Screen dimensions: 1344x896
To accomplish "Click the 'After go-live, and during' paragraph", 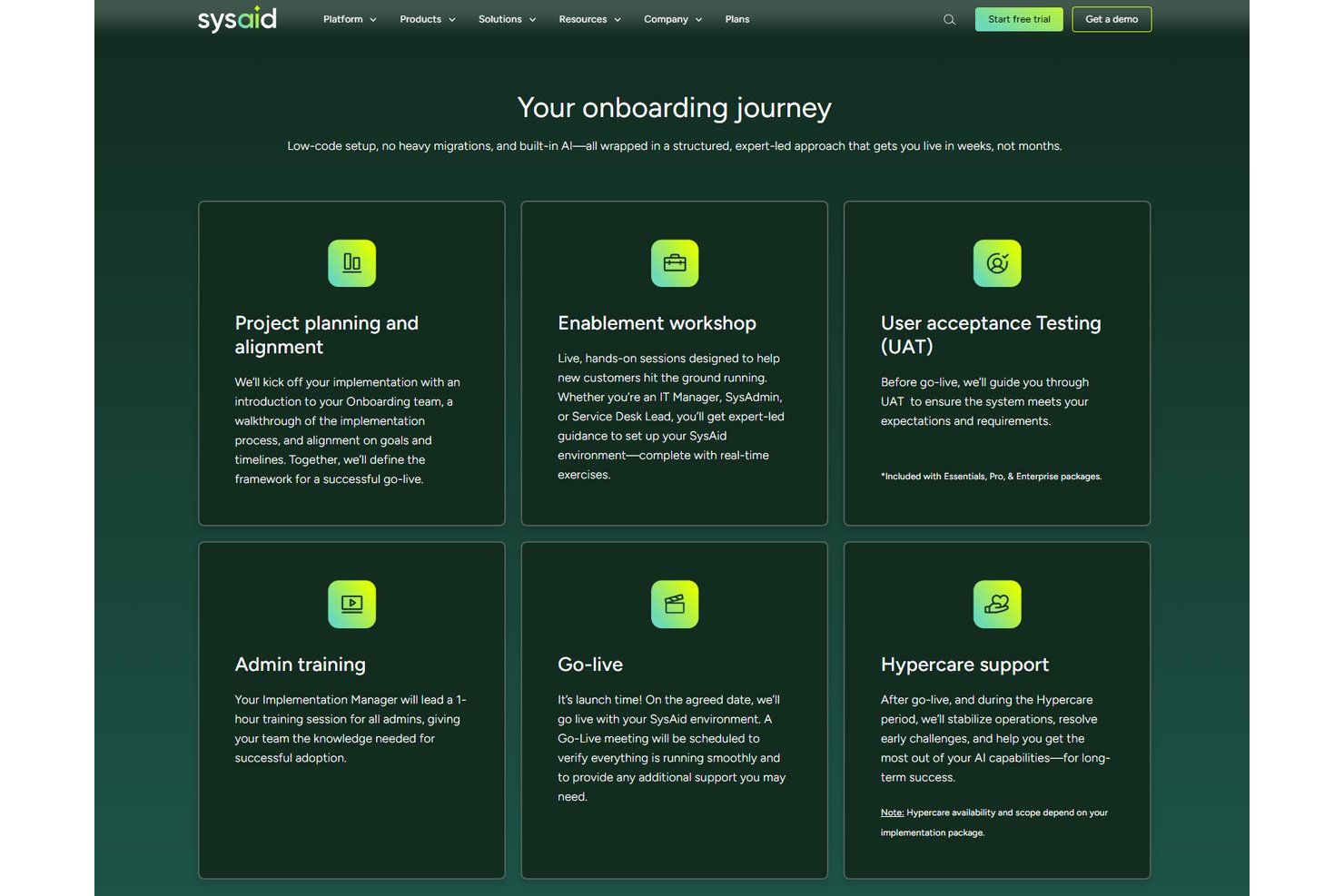I will [995, 739].
